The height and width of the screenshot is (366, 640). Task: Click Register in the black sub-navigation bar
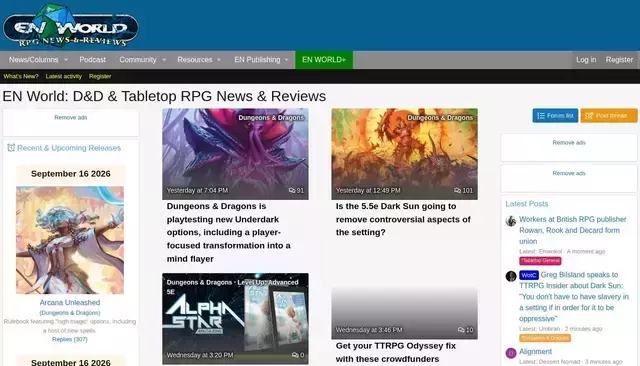[100, 76]
